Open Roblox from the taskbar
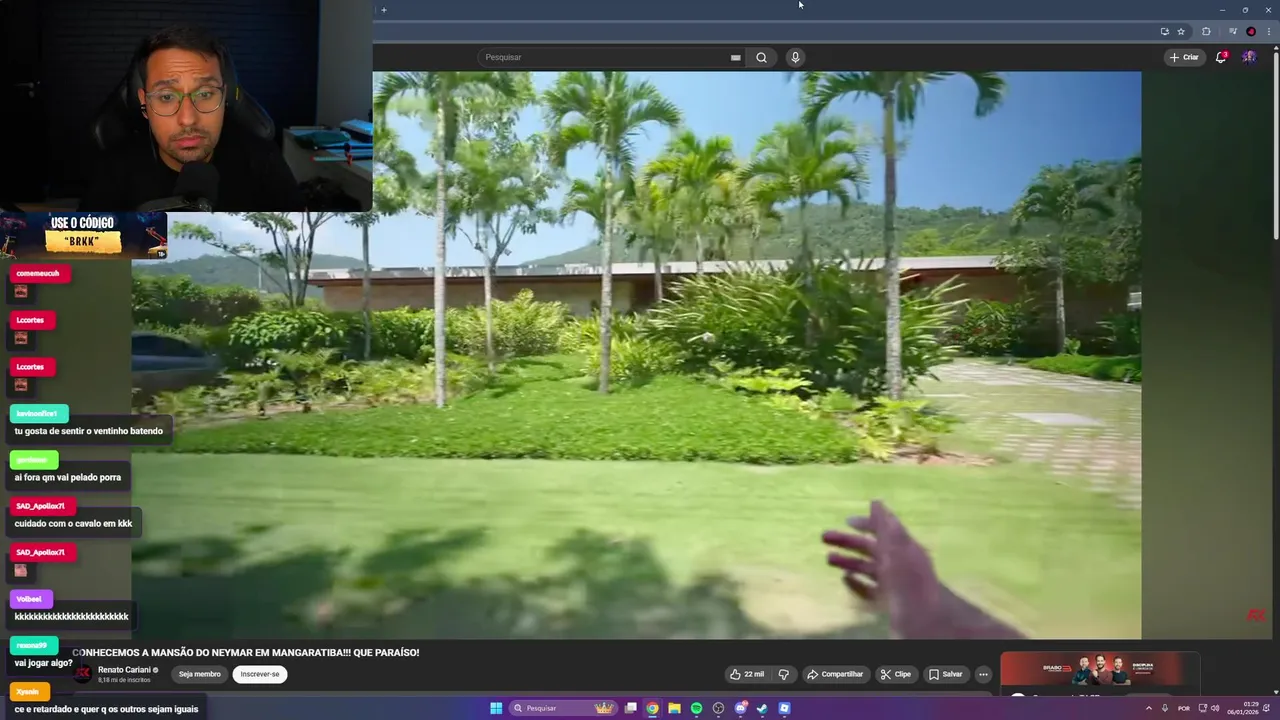 click(784, 708)
